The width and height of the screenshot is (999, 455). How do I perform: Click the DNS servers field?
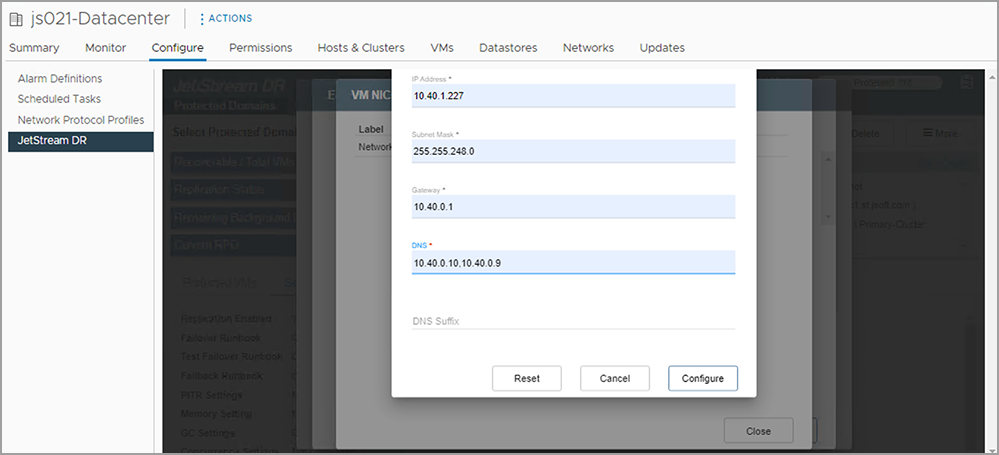[573, 262]
